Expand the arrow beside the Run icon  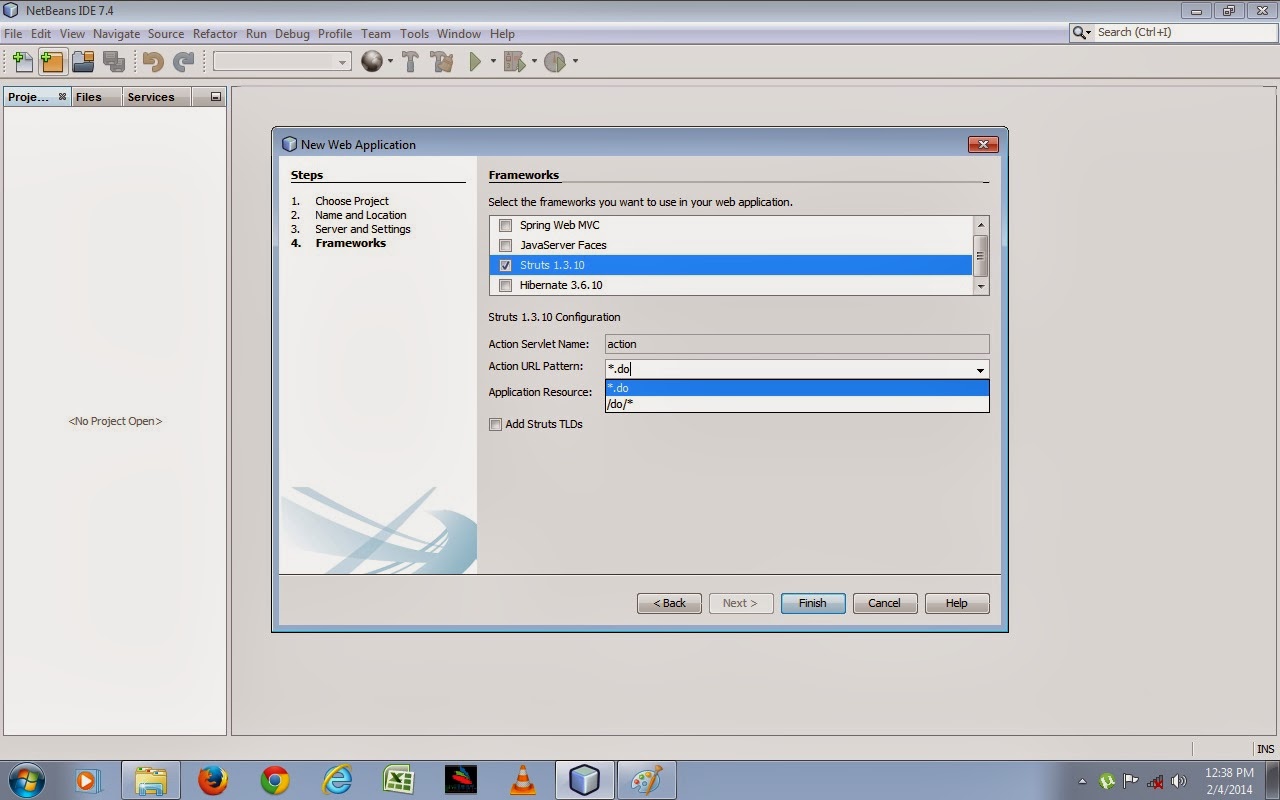[x=493, y=62]
